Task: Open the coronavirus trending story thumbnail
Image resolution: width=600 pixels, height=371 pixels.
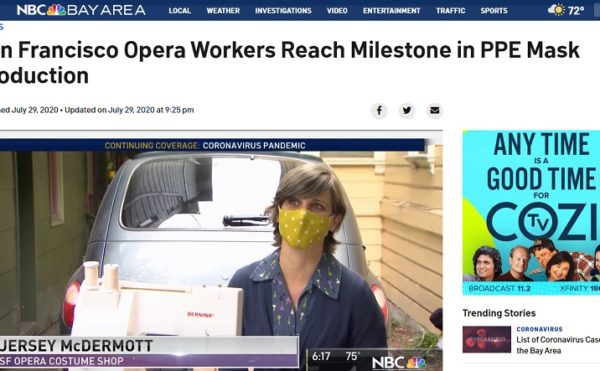Action: [x=486, y=339]
